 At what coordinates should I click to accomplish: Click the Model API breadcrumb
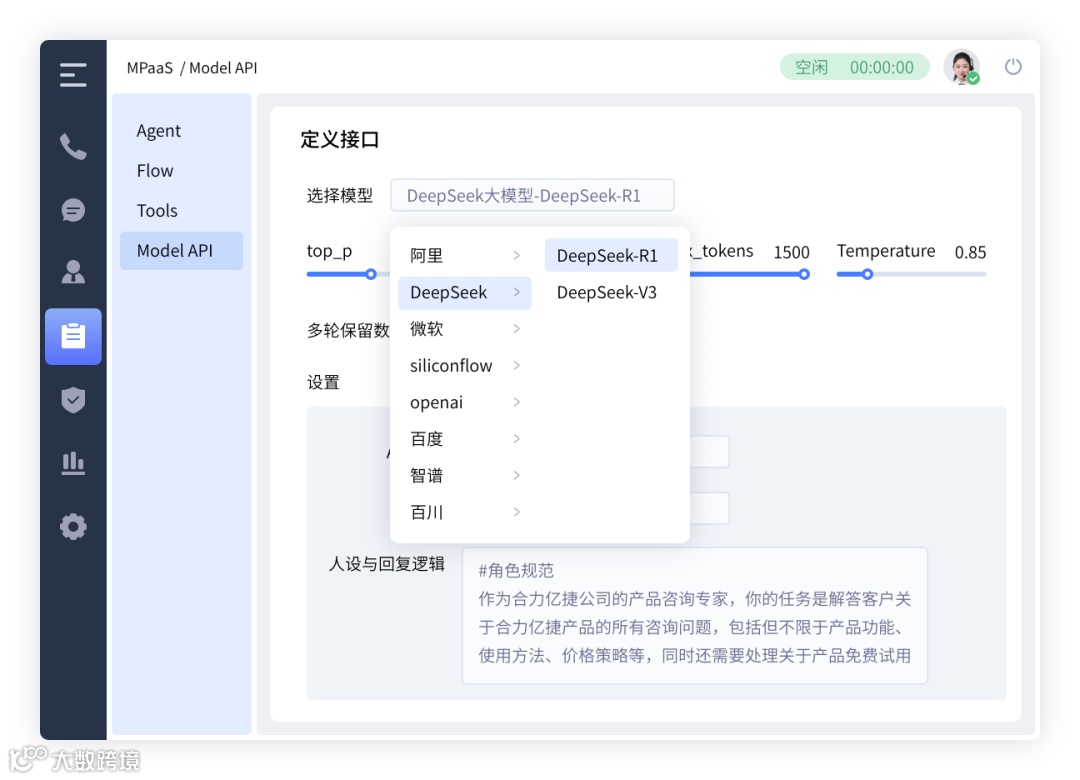223,68
